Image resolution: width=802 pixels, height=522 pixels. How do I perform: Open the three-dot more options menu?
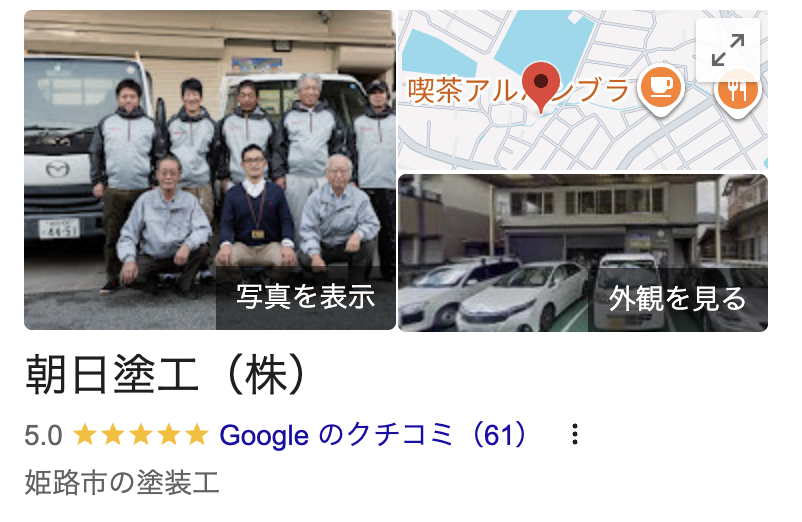point(575,435)
